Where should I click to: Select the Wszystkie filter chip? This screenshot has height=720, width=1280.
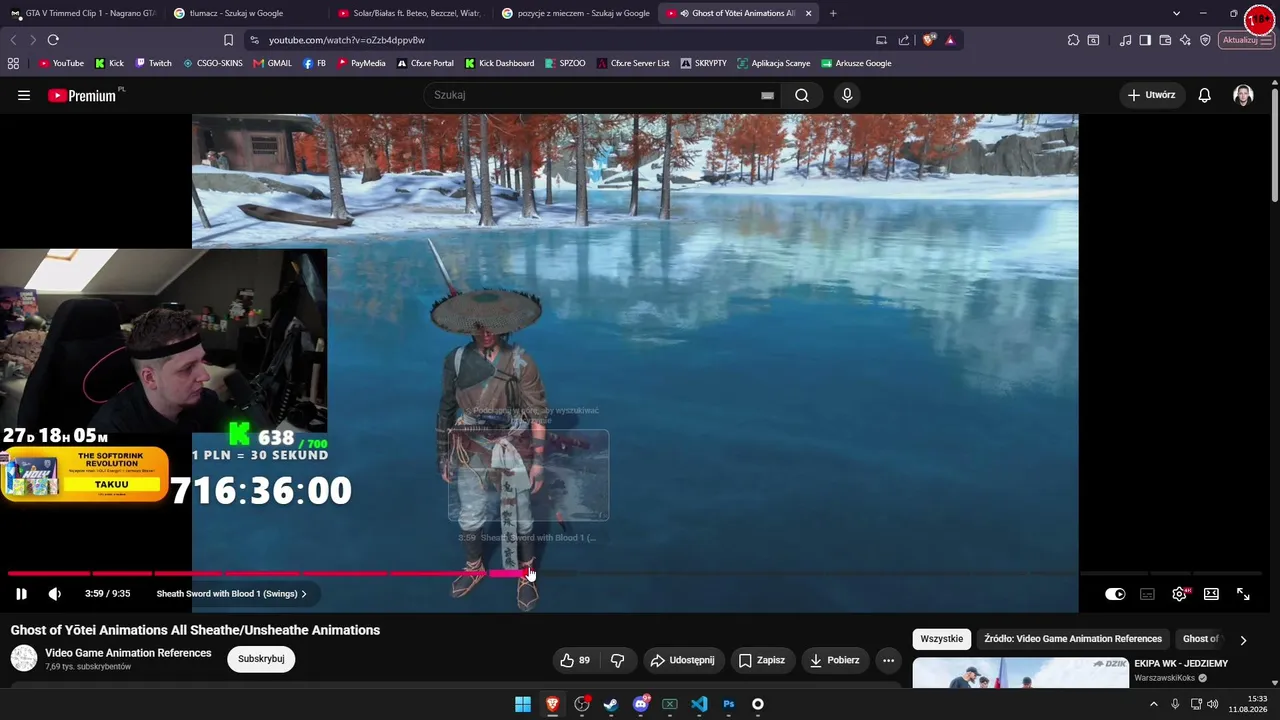[x=942, y=639]
